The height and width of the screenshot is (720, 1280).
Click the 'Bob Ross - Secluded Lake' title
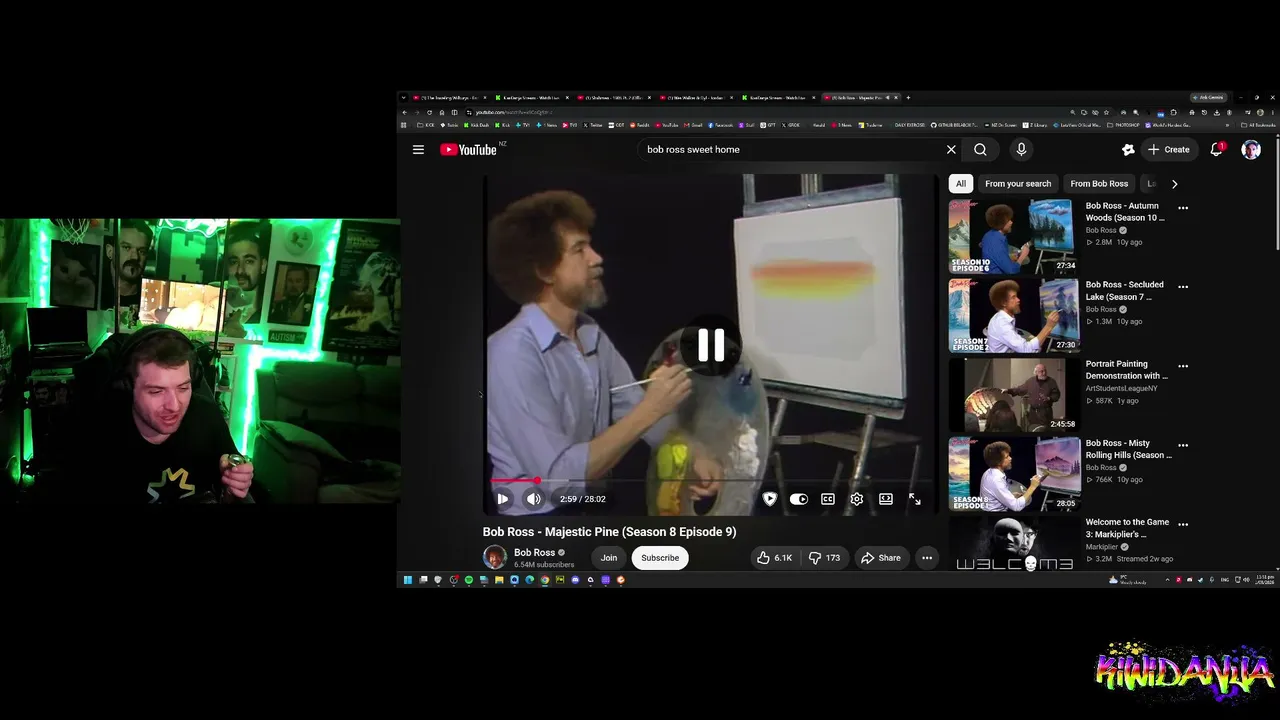1125,291
